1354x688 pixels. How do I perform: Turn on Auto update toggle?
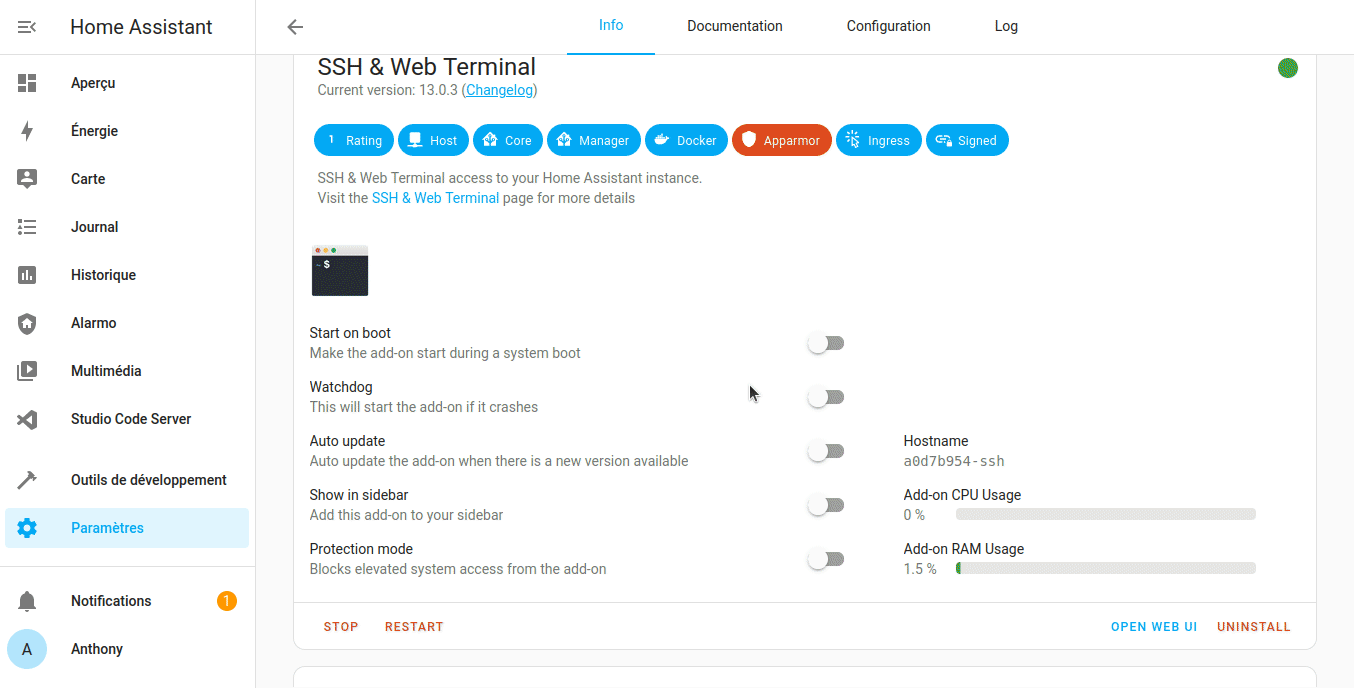[x=826, y=451]
